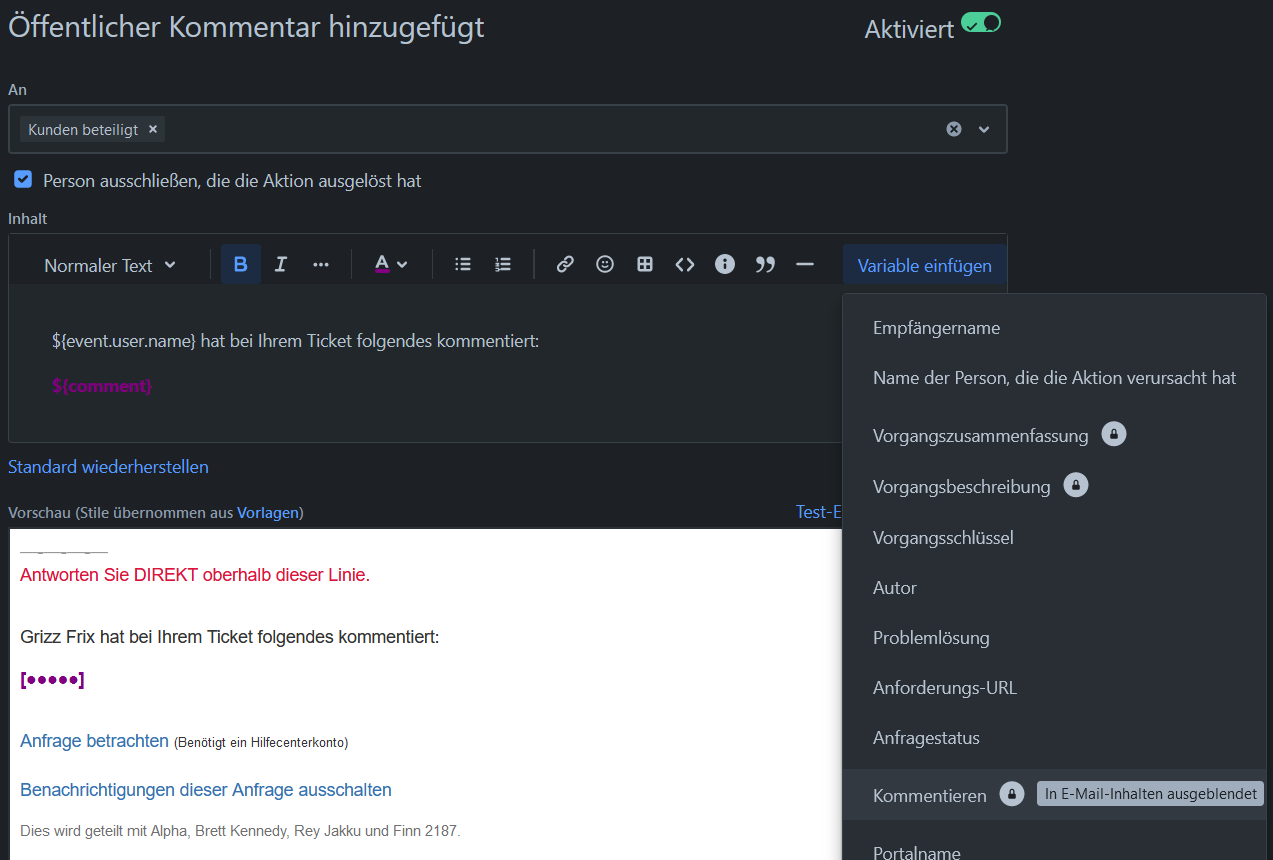Clear all recipients in An field
1273x860 pixels.
(954, 129)
